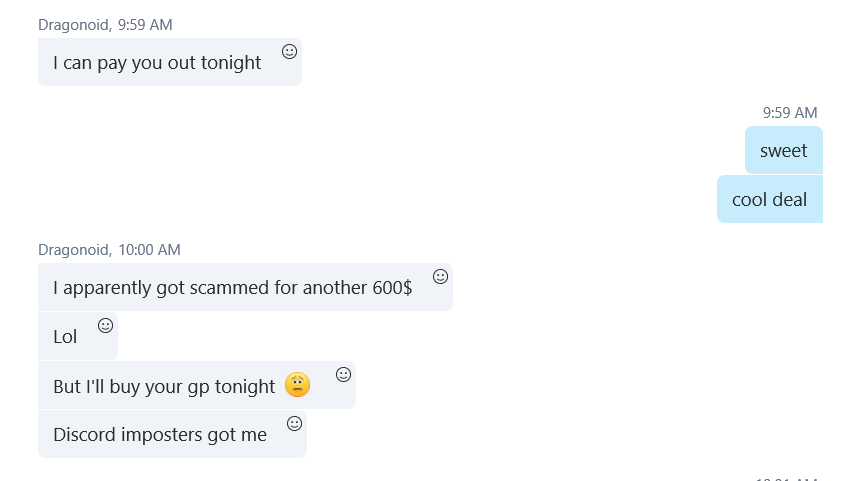Select the "But I'll buy your gp tonight" text

tap(164, 386)
